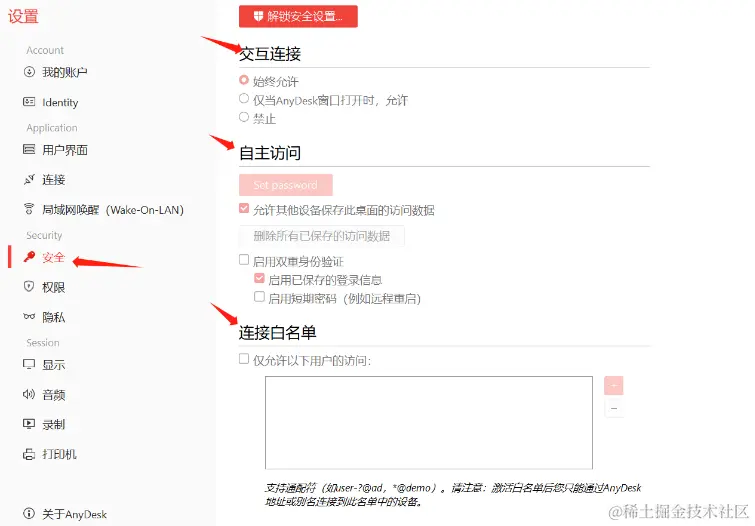Click the minus button to remove whitelist entry
Image resolution: width=755 pixels, height=526 pixels.
pyautogui.click(x=613, y=408)
